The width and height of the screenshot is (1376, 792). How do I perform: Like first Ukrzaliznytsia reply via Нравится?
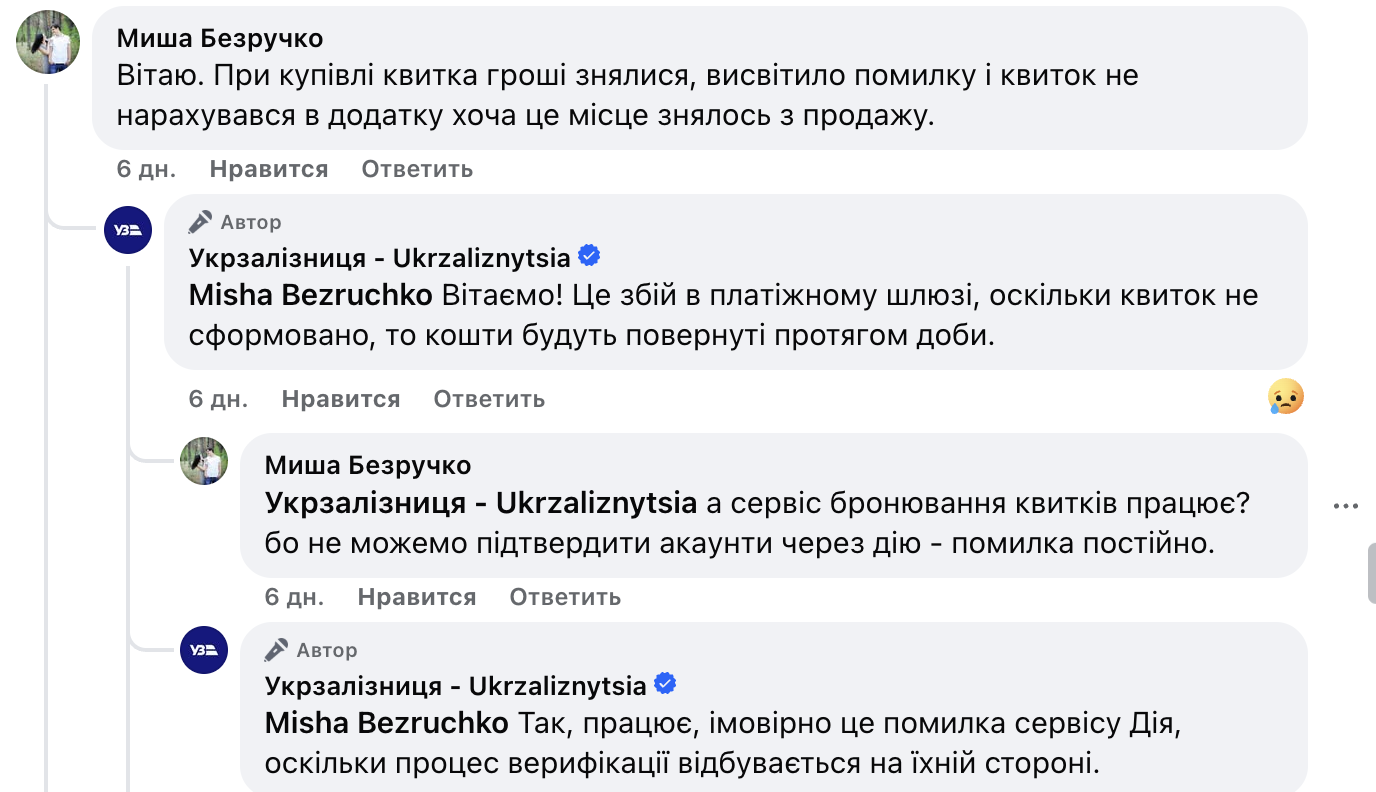(x=341, y=399)
